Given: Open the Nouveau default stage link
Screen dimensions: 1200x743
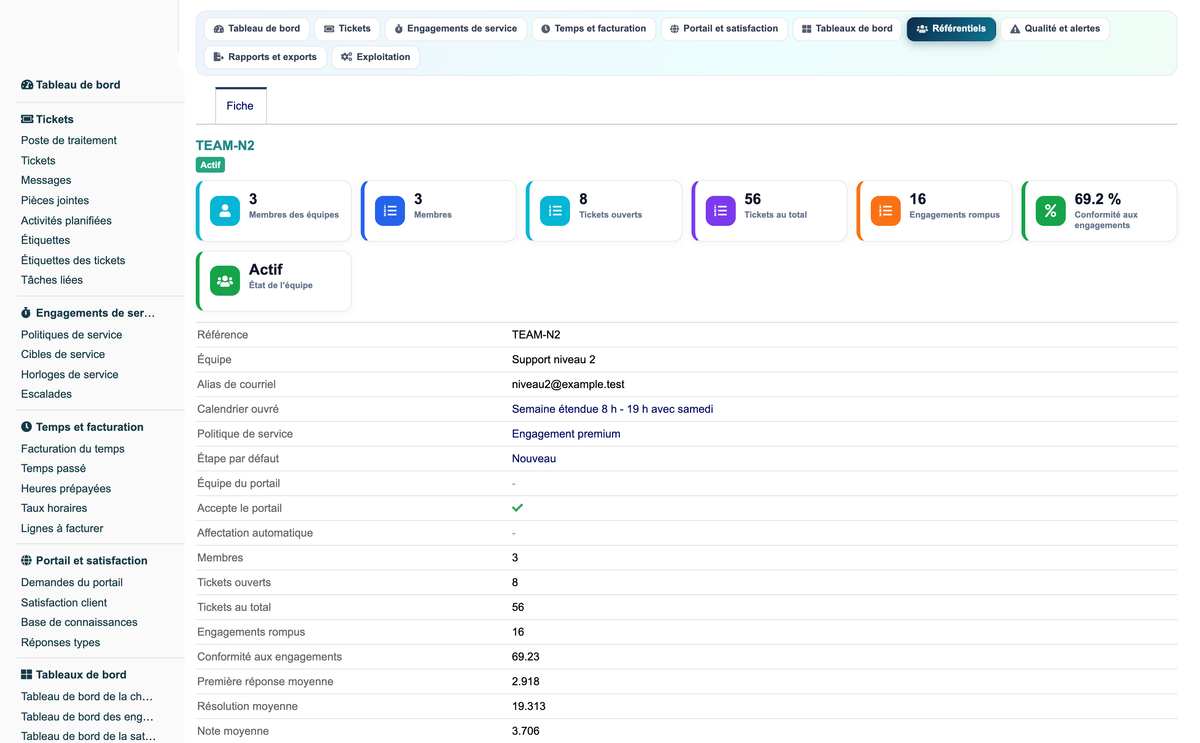Looking at the screenshot, I should click(534, 459).
